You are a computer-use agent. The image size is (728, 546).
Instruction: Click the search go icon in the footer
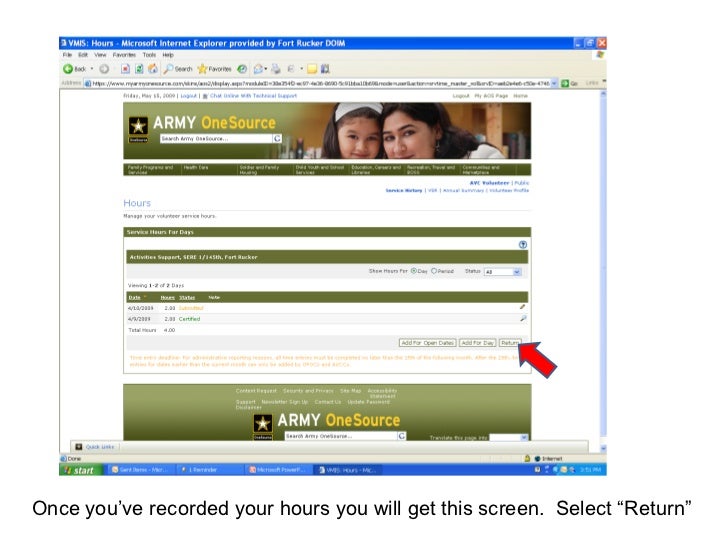click(402, 436)
